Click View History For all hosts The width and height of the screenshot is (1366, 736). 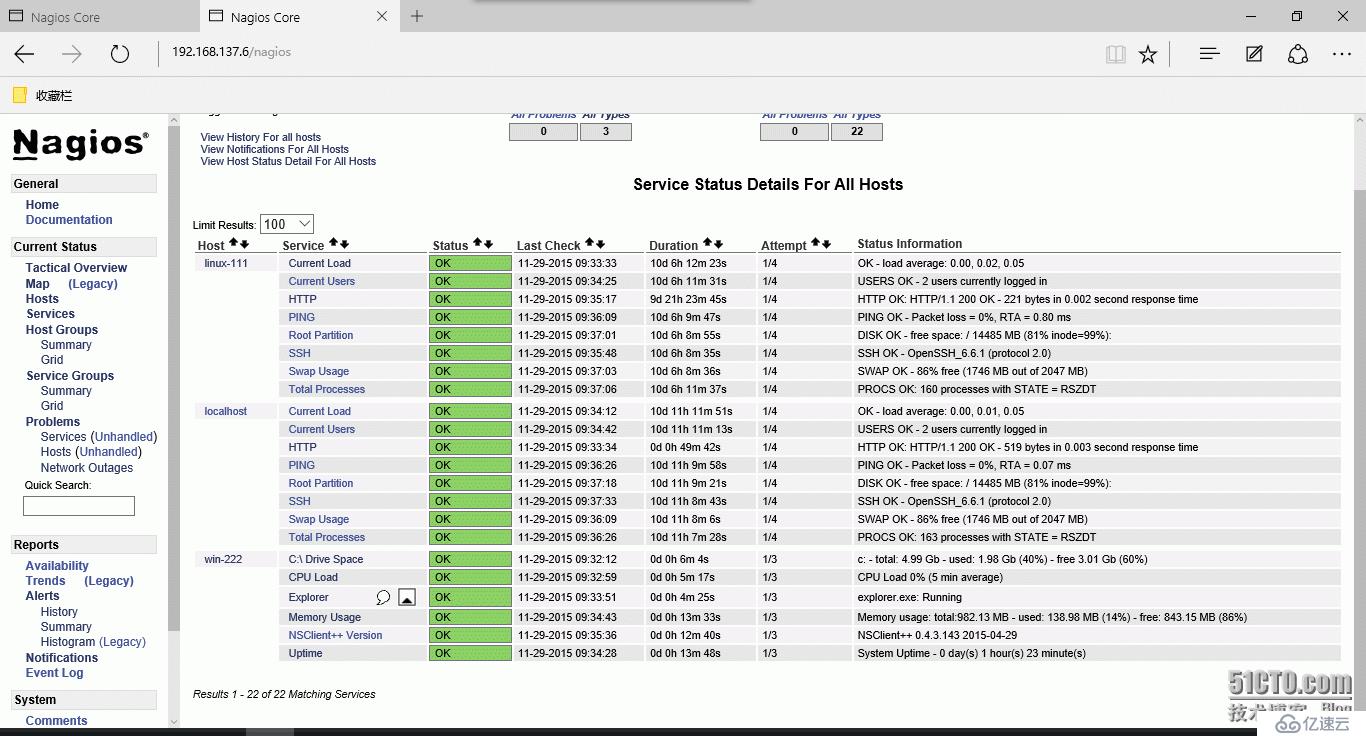(x=260, y=137)
